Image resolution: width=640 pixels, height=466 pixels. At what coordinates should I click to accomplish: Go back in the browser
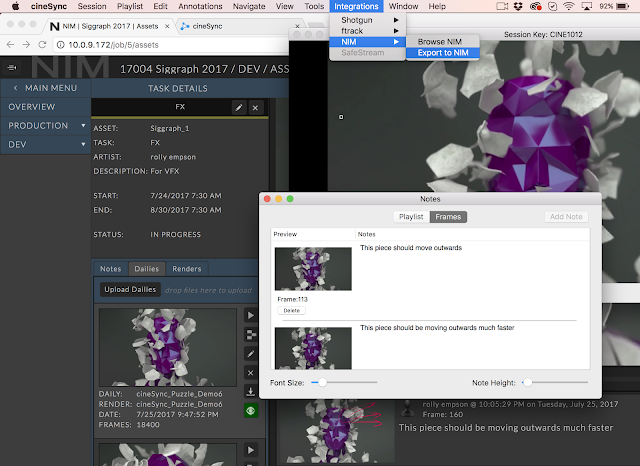point(10,45)
